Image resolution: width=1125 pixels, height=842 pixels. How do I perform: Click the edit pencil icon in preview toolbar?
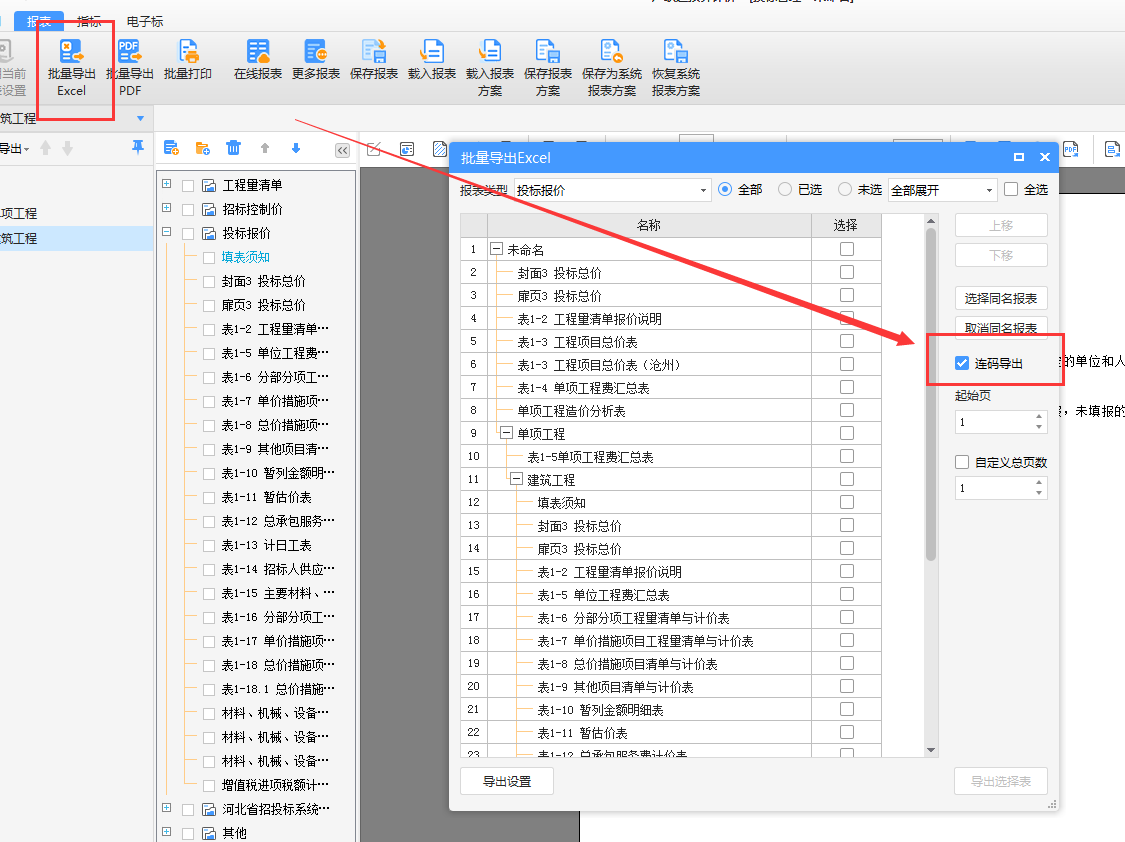click(374, 148)
